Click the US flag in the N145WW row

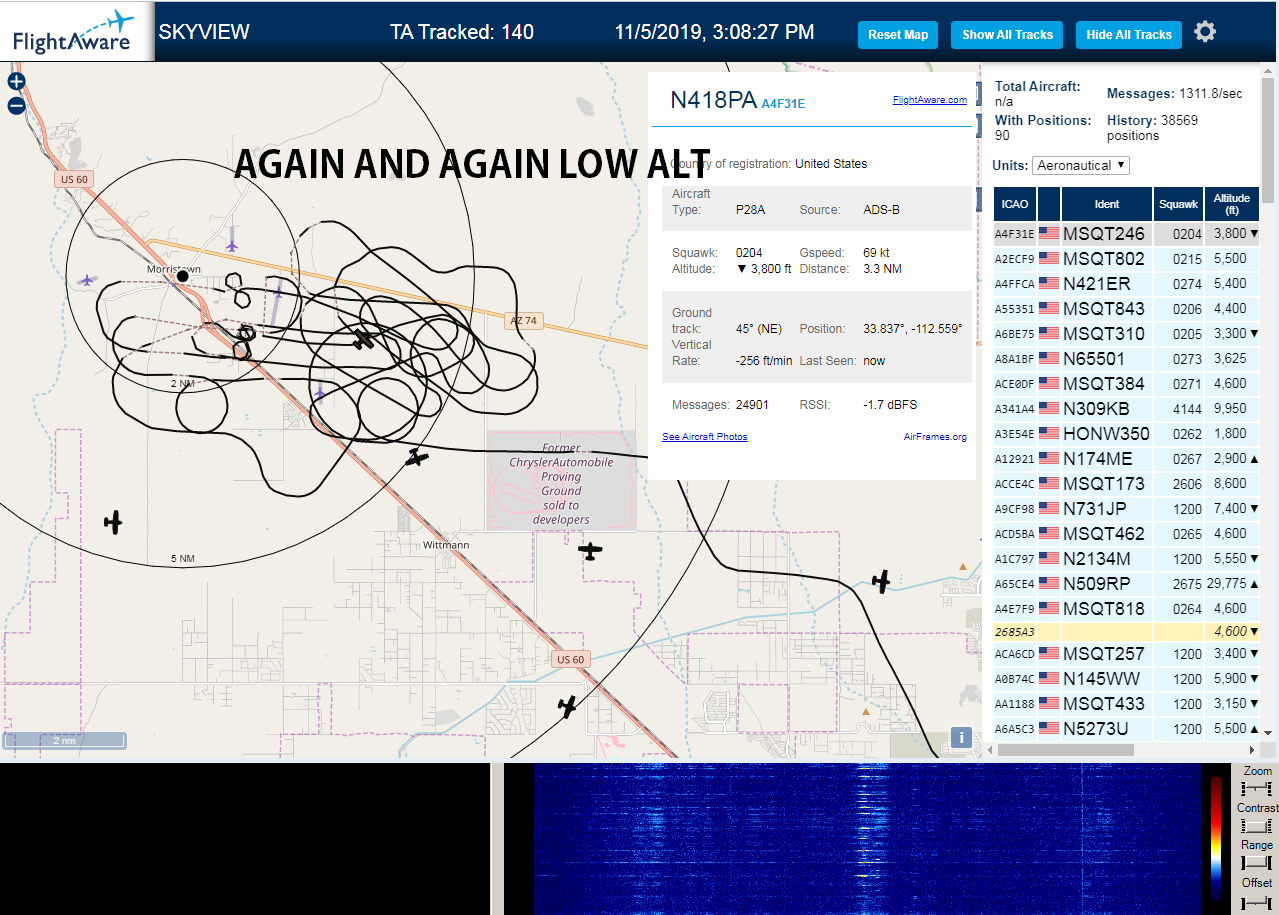click(x=1049, y=679)
